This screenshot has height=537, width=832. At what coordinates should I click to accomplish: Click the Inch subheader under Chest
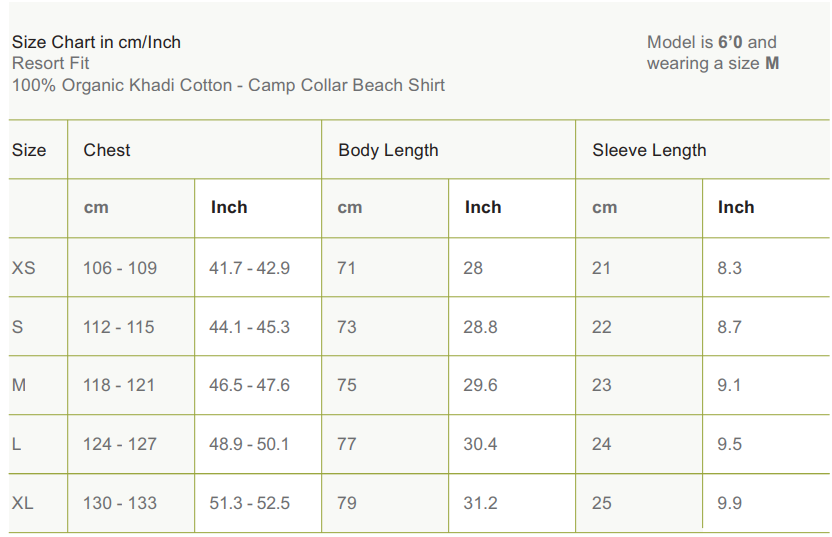[x=229, y=207]
